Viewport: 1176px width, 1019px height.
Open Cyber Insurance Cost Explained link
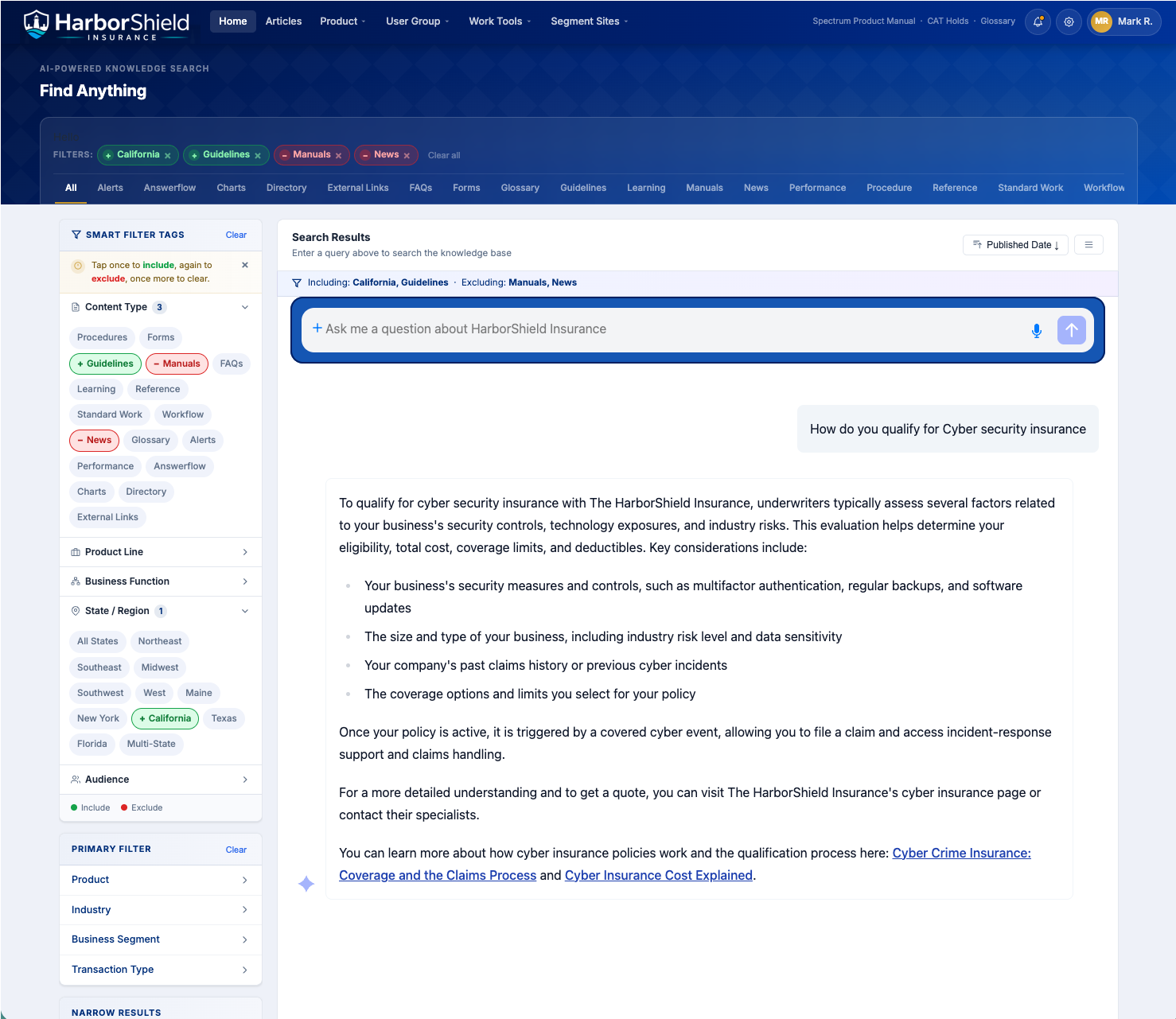(x=659, y=875)
